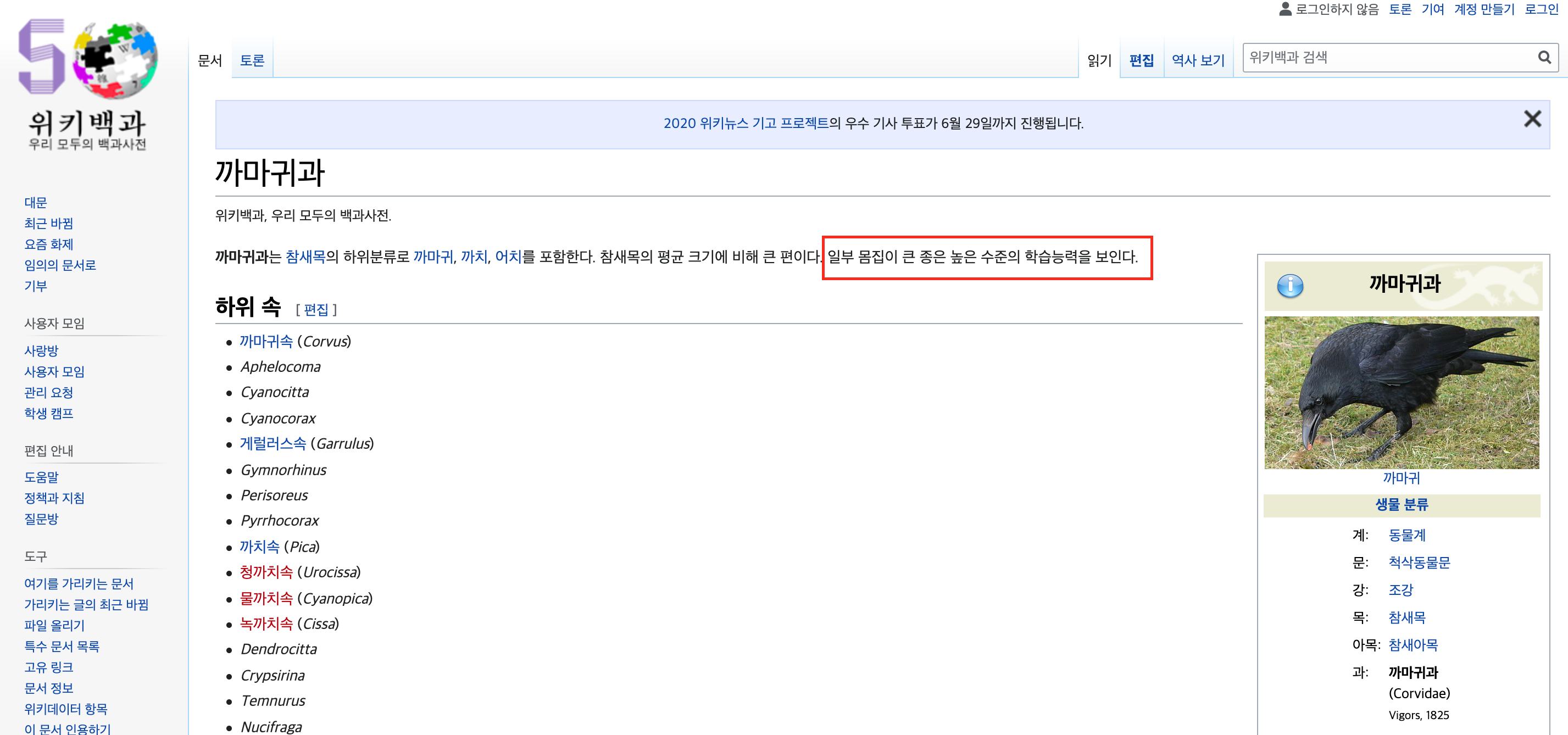Open the crow photo thumbnail
This screenshot has width=1568, height=735.
point(1401,392)
